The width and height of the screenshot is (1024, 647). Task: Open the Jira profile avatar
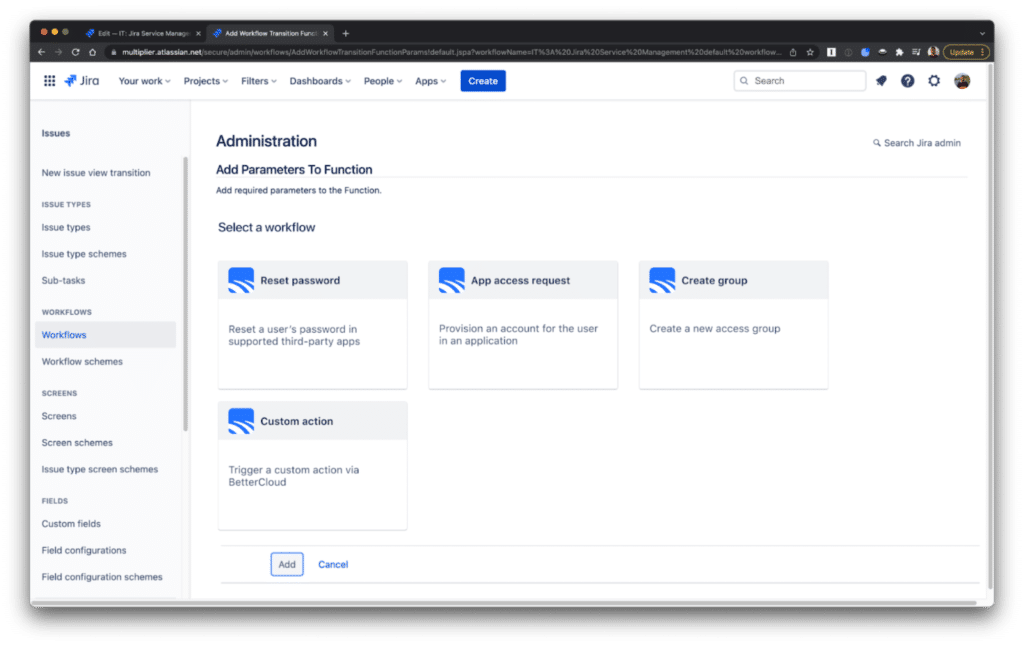click(961, 81)
